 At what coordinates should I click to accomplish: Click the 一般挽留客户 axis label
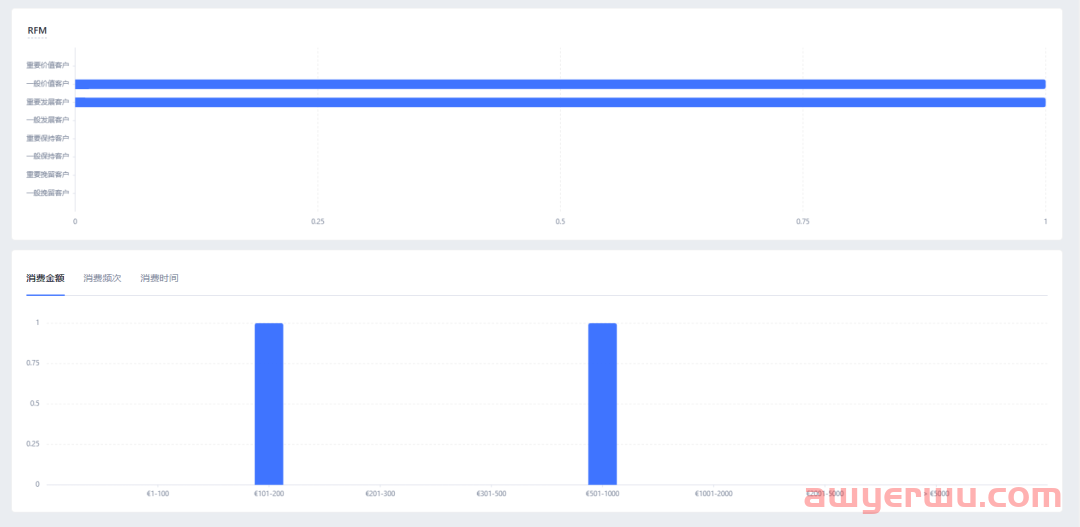click(48, 192)
